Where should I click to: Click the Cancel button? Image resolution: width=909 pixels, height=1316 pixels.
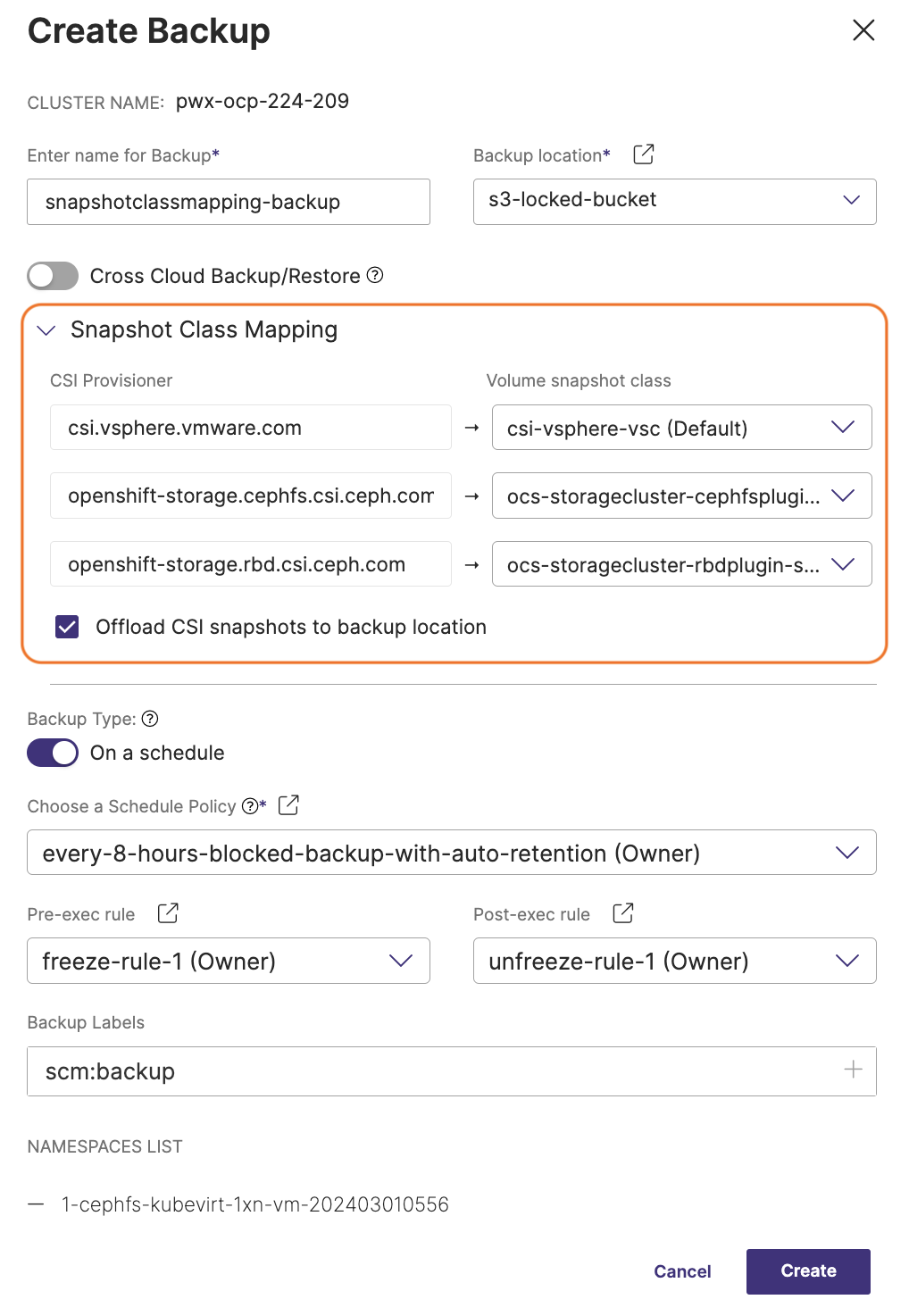682,1271
